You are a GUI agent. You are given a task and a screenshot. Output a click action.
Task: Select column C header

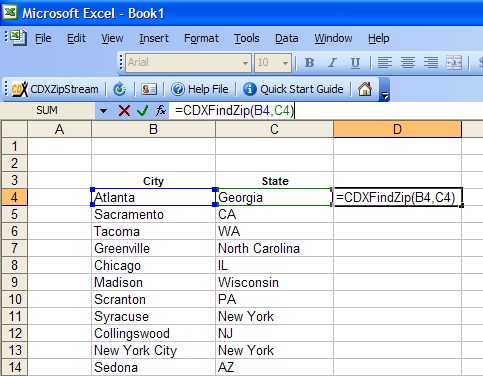click(x=274, y=129)
